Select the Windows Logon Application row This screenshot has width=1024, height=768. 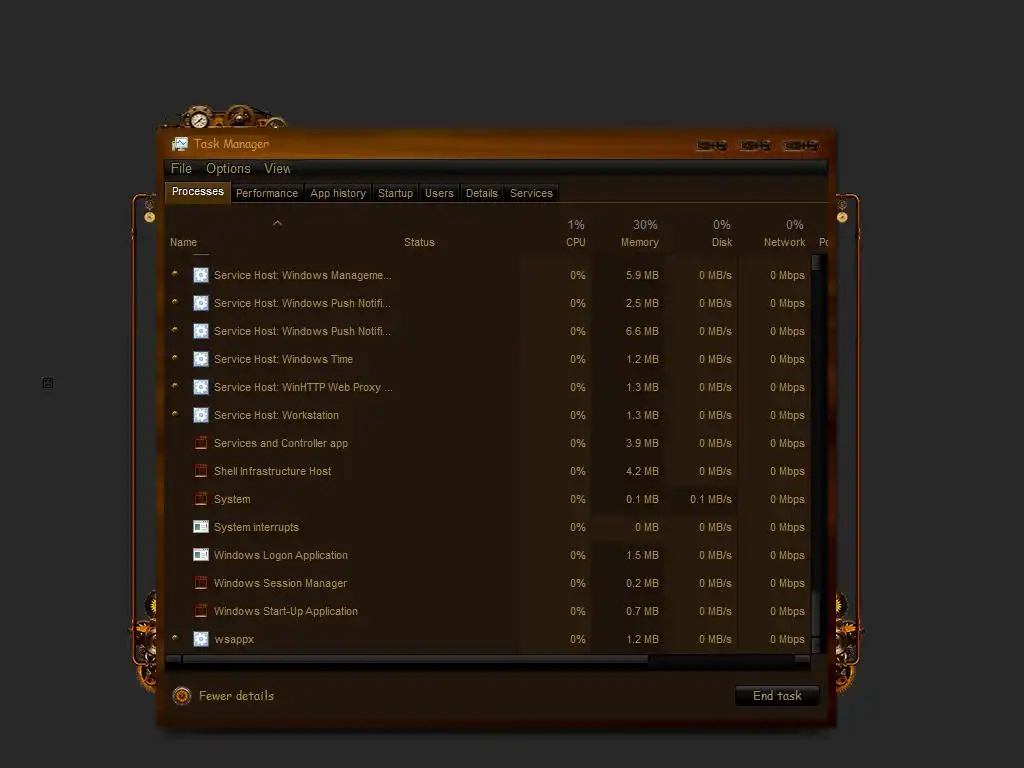click(x=488, y=555)
